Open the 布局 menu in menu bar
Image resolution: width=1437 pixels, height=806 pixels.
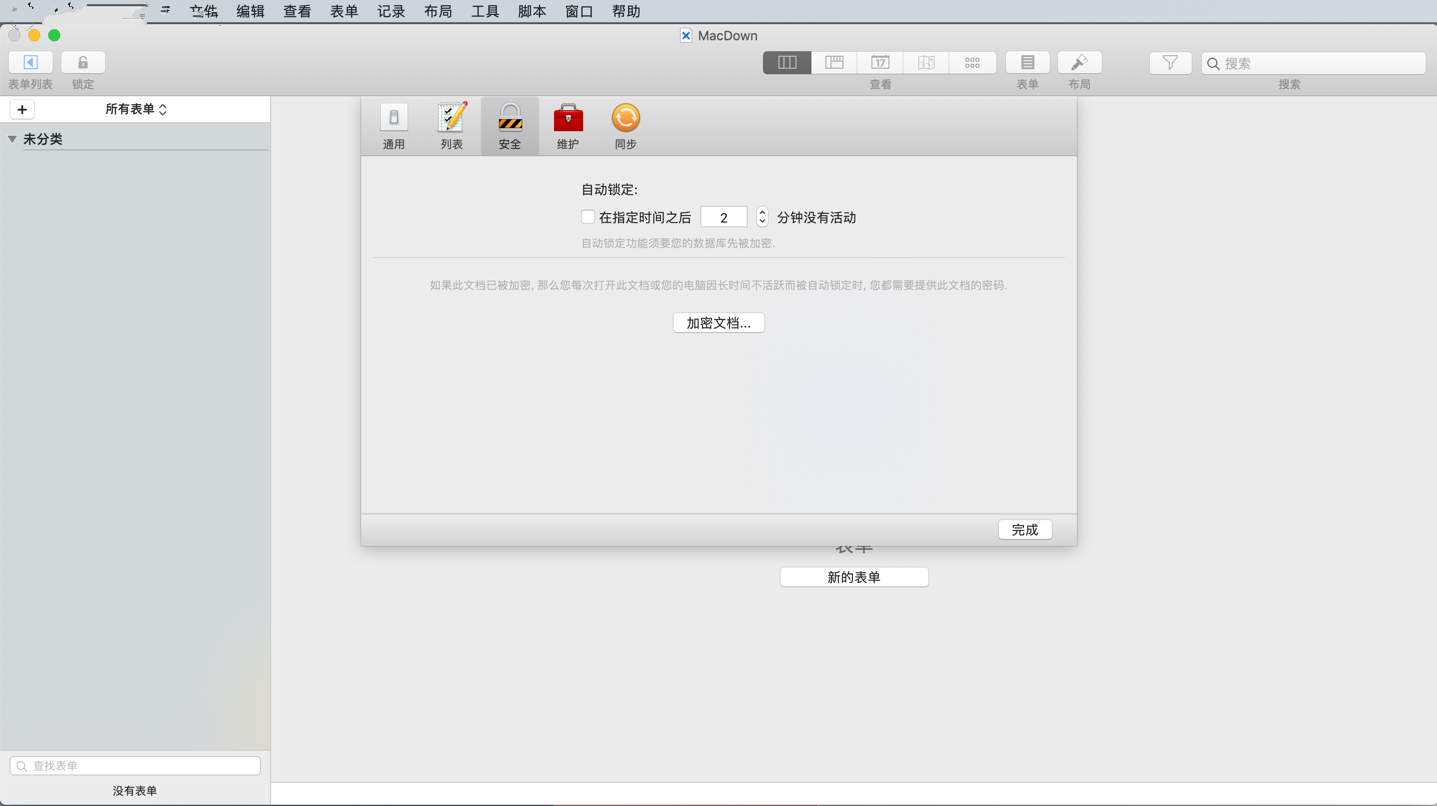click(438, 11)
